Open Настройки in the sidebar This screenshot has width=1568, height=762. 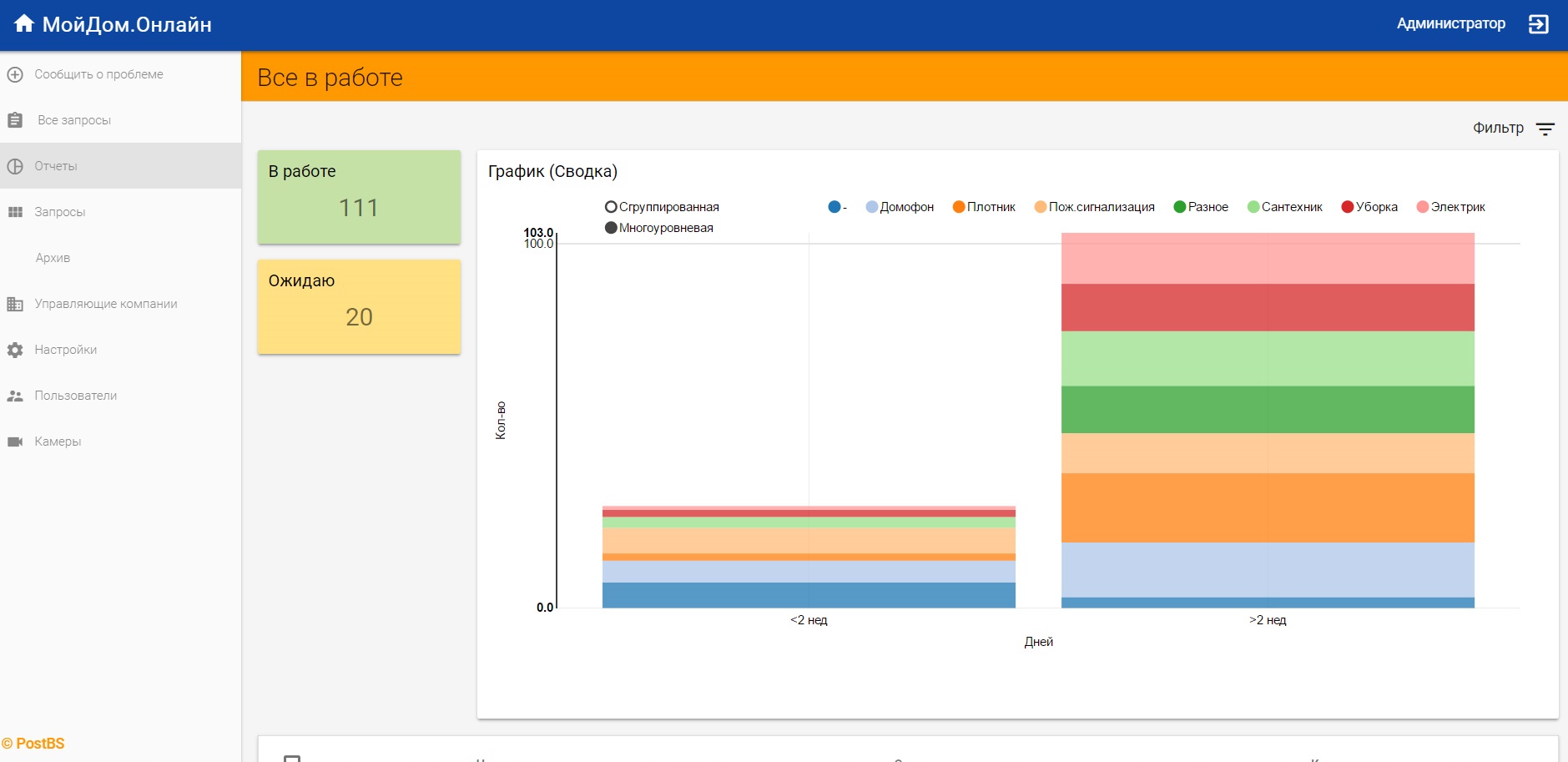pos(120,350)
